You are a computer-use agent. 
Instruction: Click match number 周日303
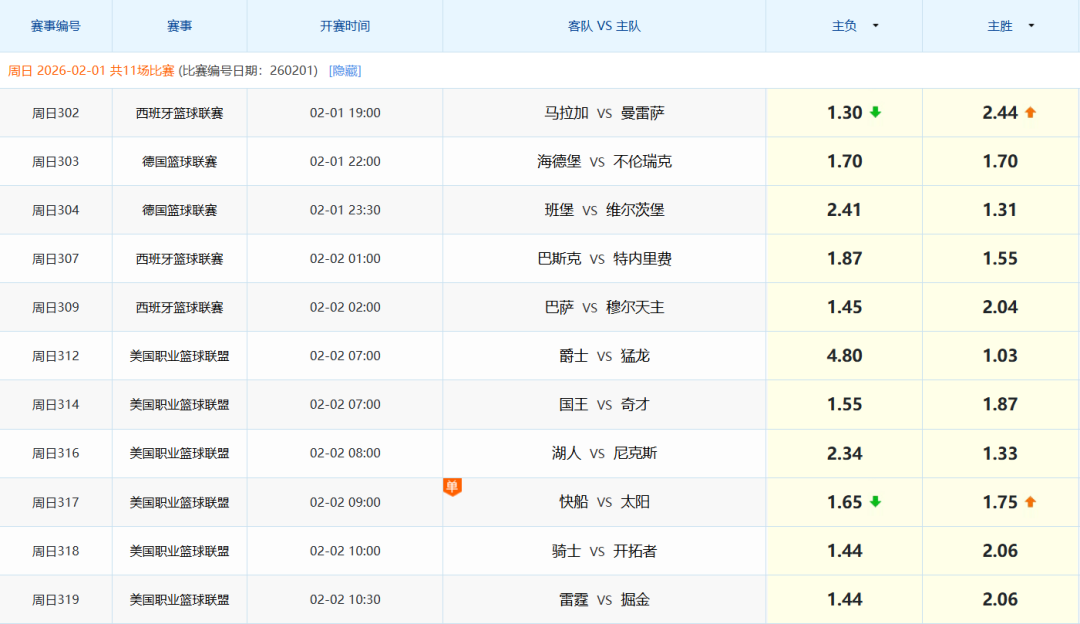pos(56,161)
